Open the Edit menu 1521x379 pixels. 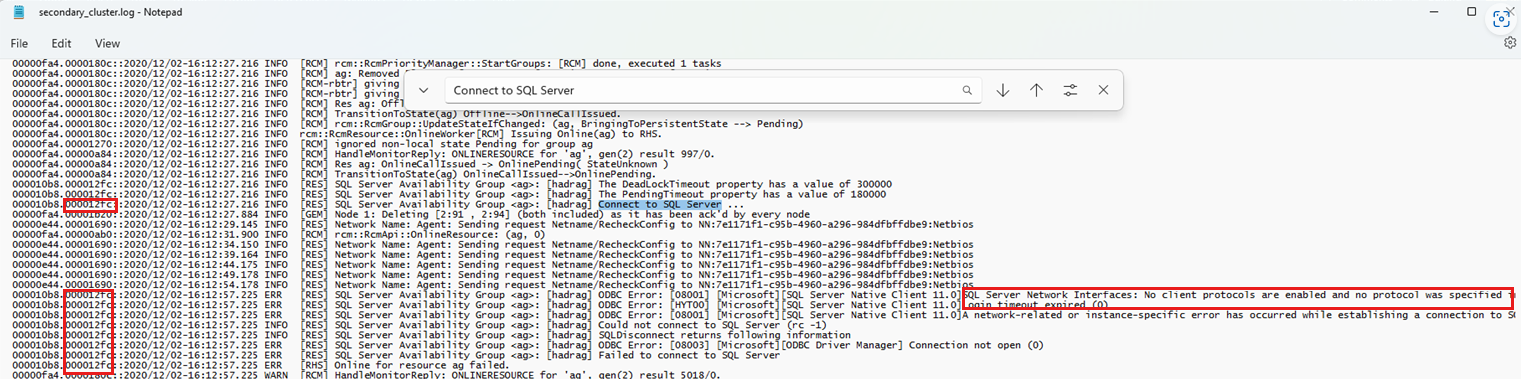[x=62, y=43]
